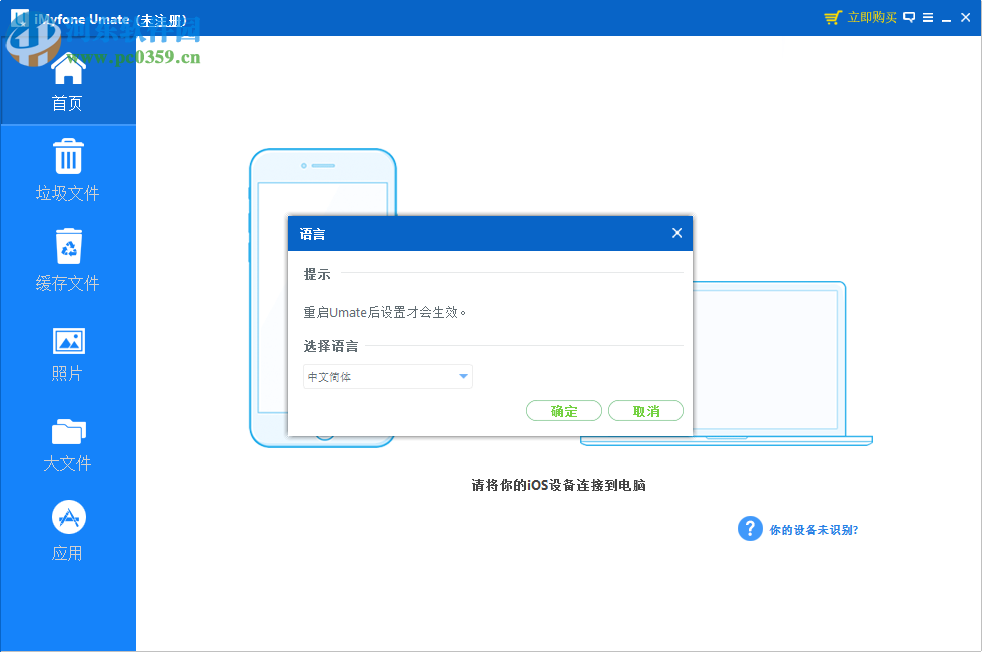982x652 pixels.
Task: Click the question mark help icon
Action: 750,528
